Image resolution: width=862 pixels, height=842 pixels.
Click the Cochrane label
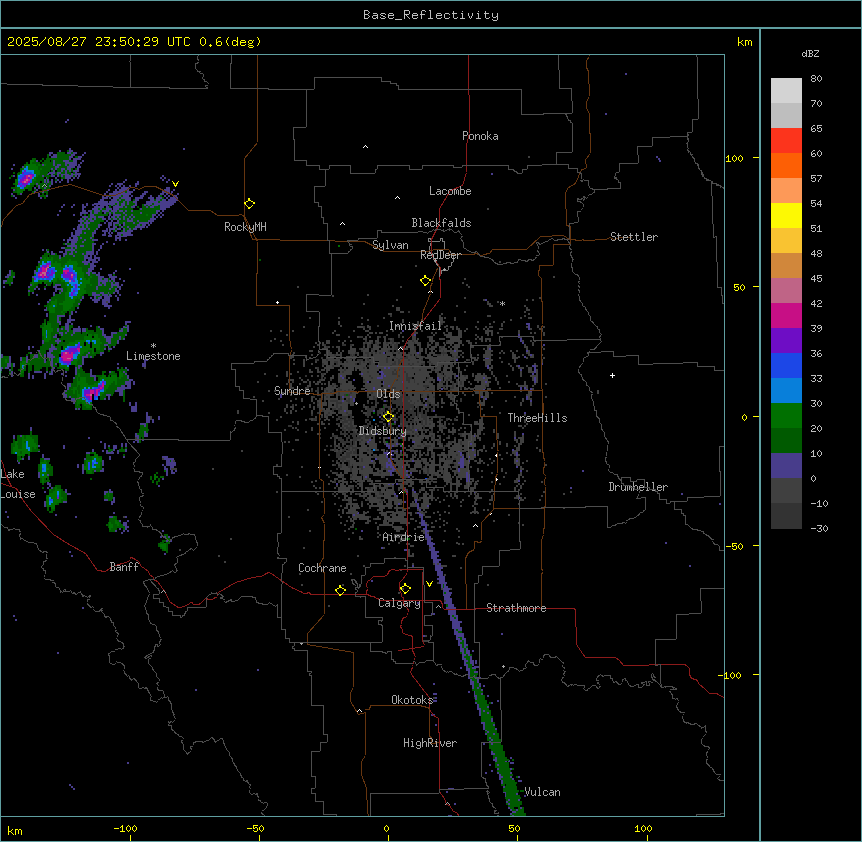pyautogui.click(x=322, y=568)
